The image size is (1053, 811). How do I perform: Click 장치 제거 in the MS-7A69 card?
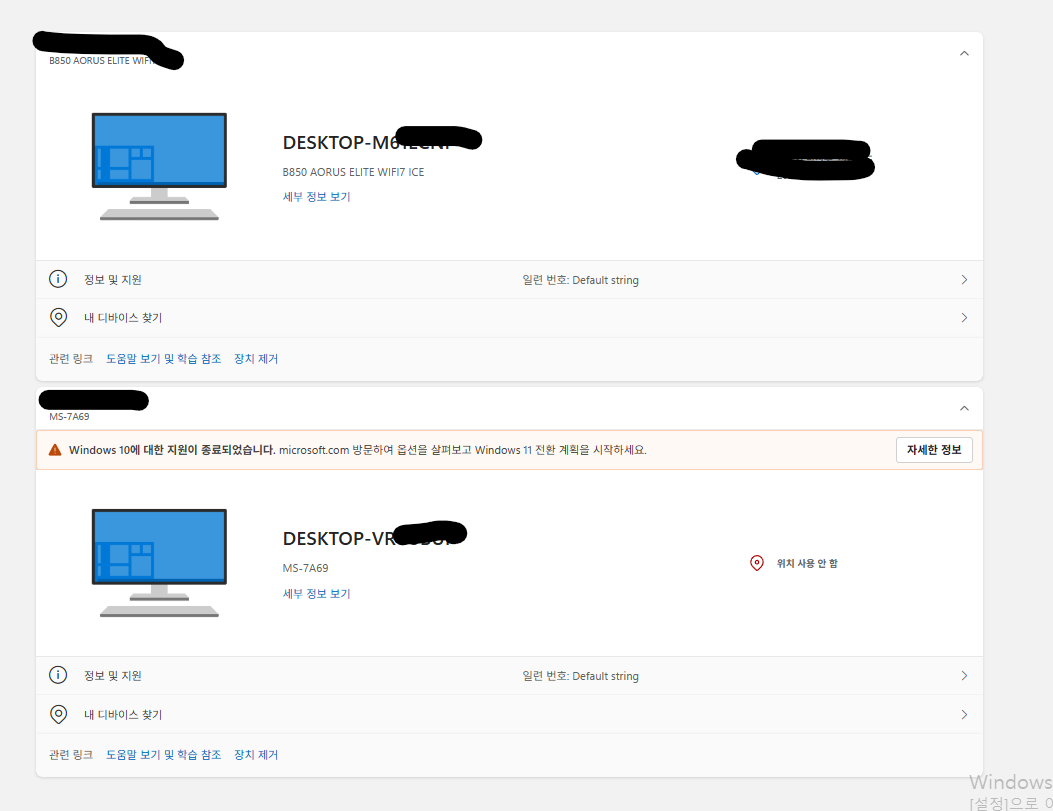[x=256, y=755]
